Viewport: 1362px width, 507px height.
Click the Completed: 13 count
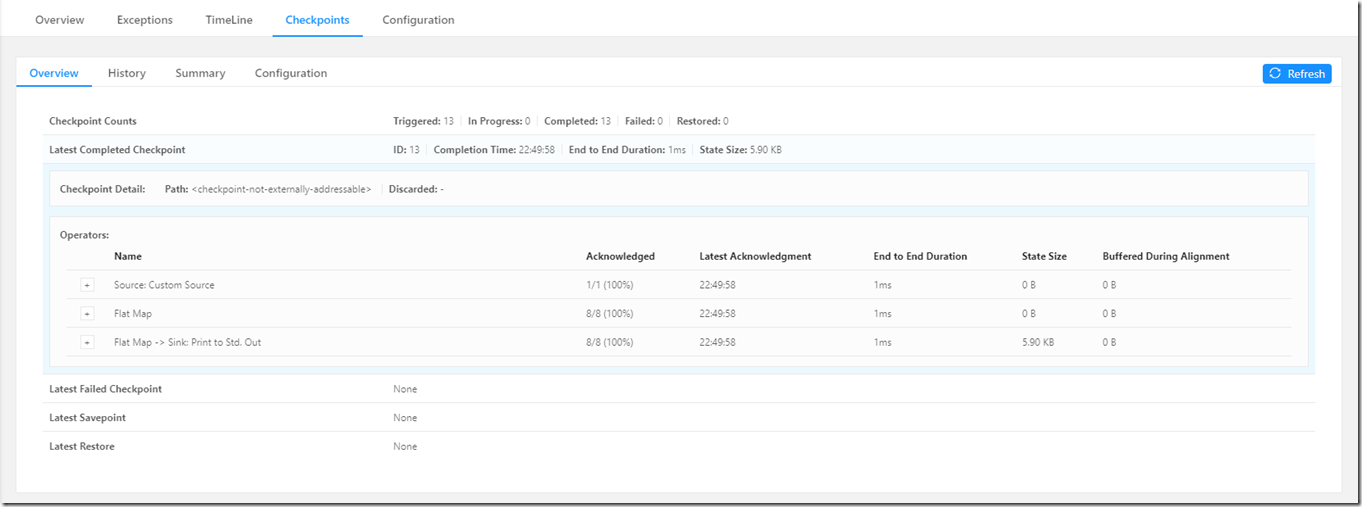pyautogui.click(x=577, y=121)
